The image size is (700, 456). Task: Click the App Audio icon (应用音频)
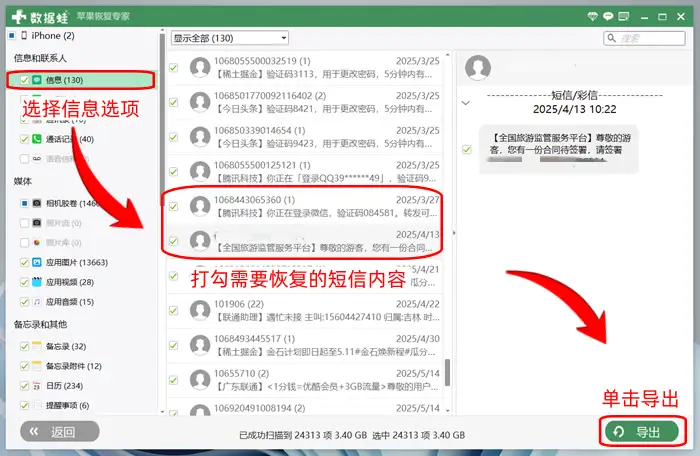pos(37,302)
